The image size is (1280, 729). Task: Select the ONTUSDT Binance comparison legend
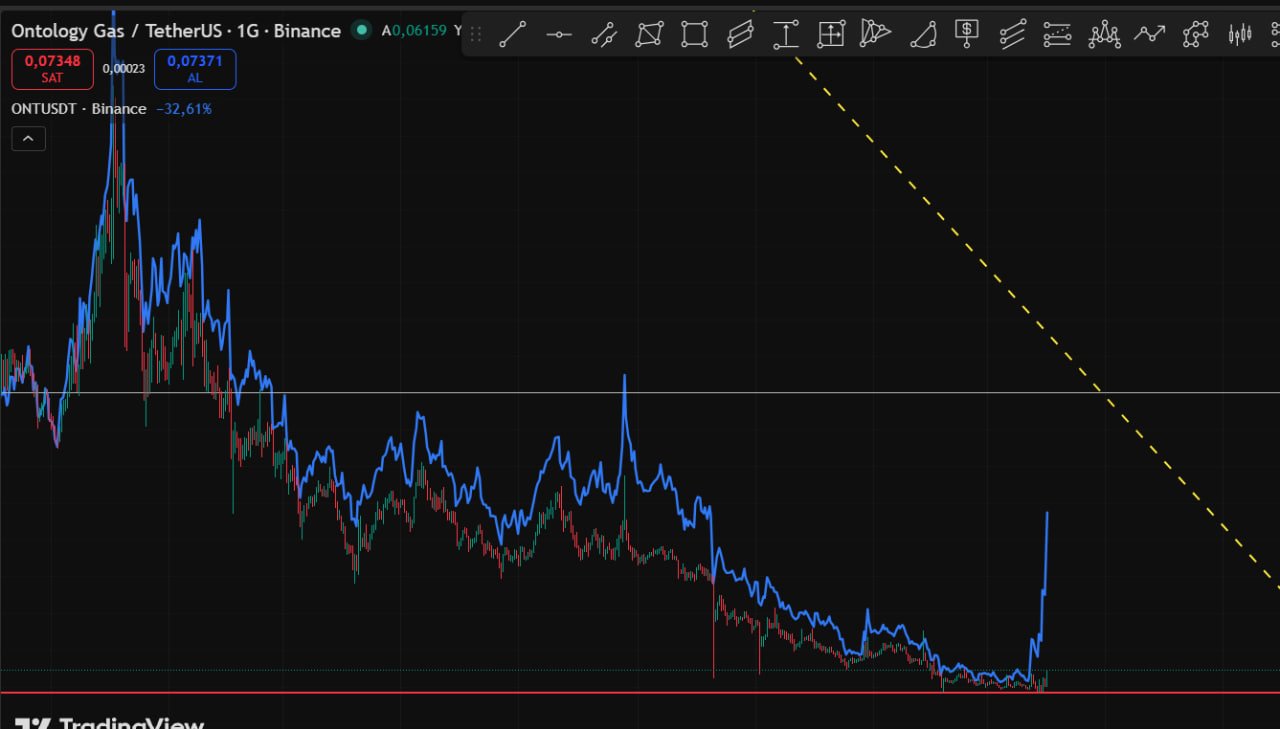(78, 109)
